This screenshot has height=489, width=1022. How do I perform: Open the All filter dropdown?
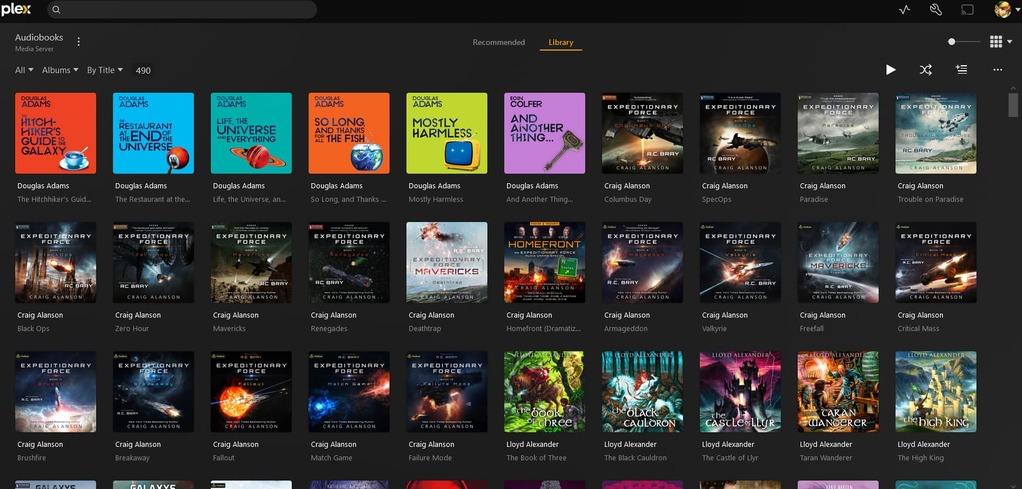[24, 70]
